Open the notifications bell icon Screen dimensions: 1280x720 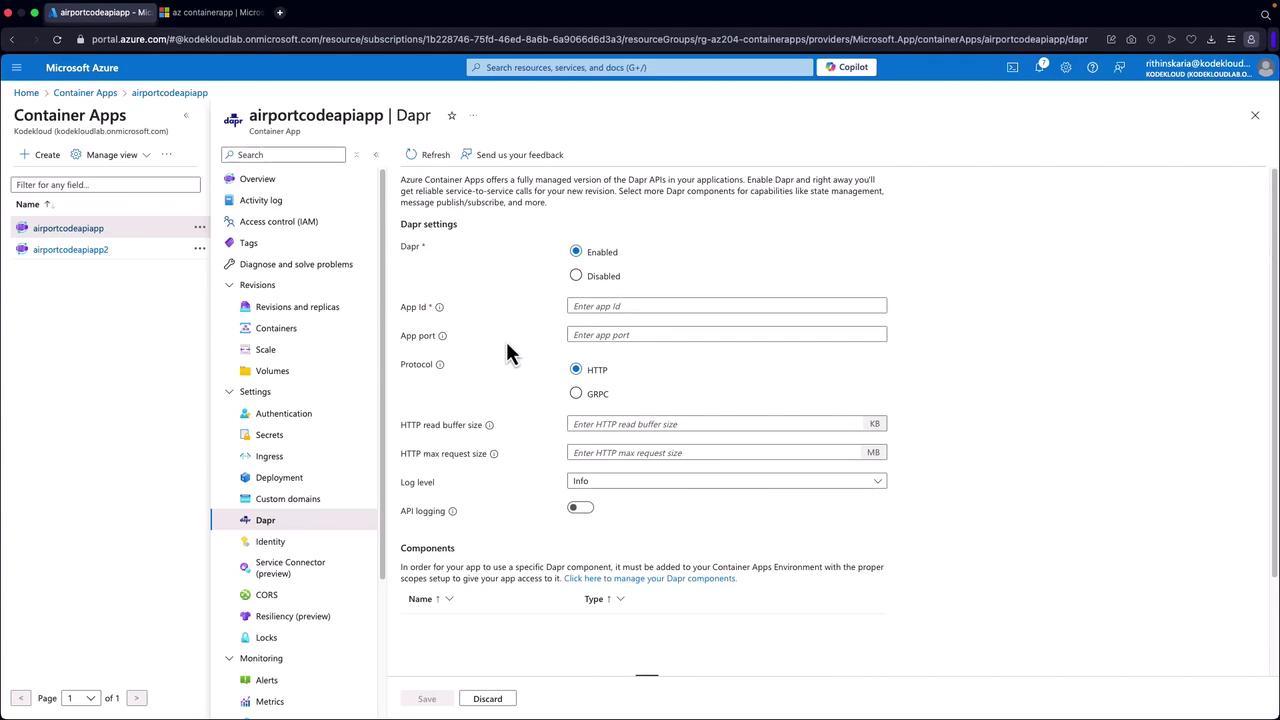pos(1039,67)
